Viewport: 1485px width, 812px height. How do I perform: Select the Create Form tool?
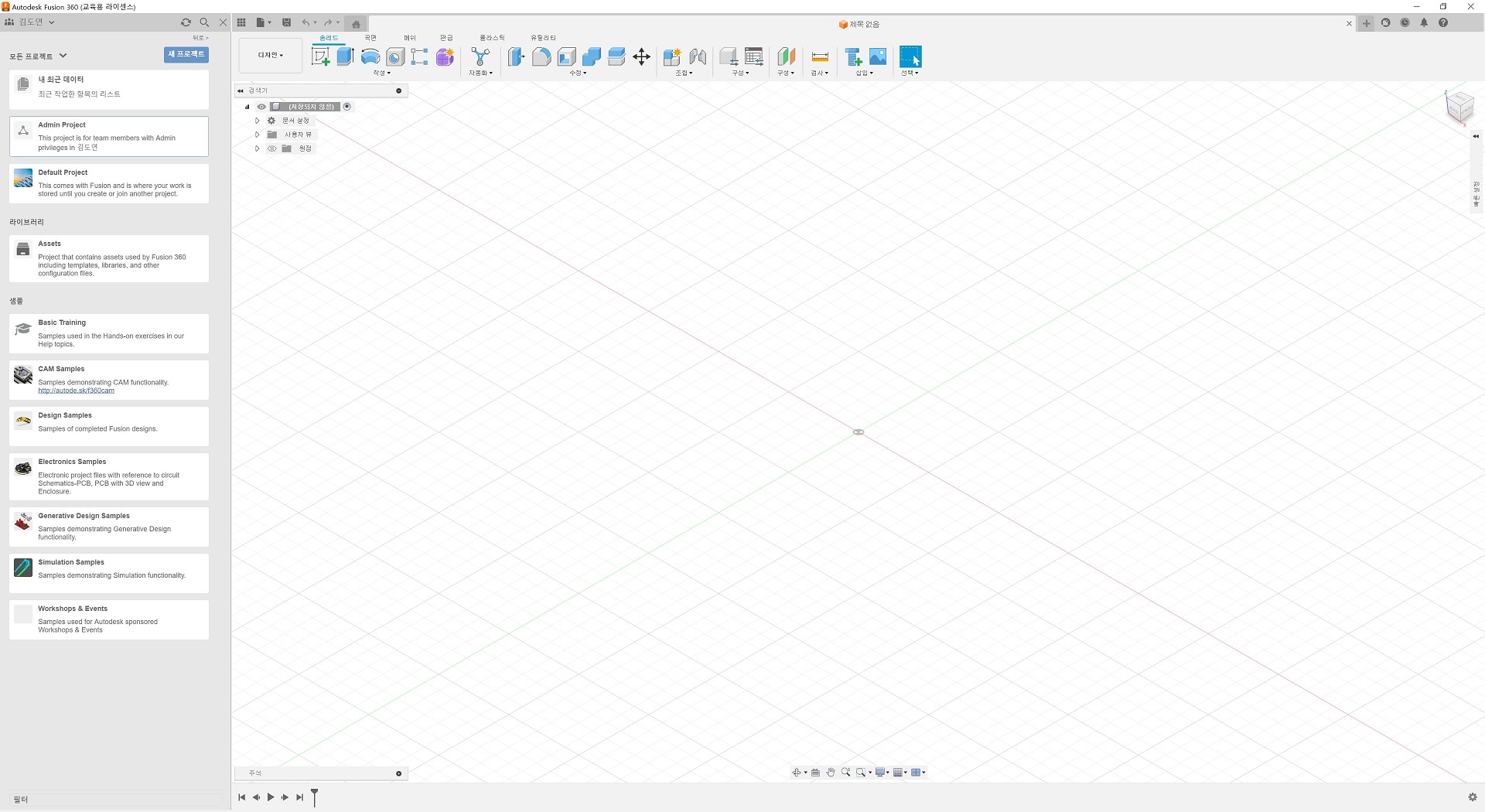(445, 56)
